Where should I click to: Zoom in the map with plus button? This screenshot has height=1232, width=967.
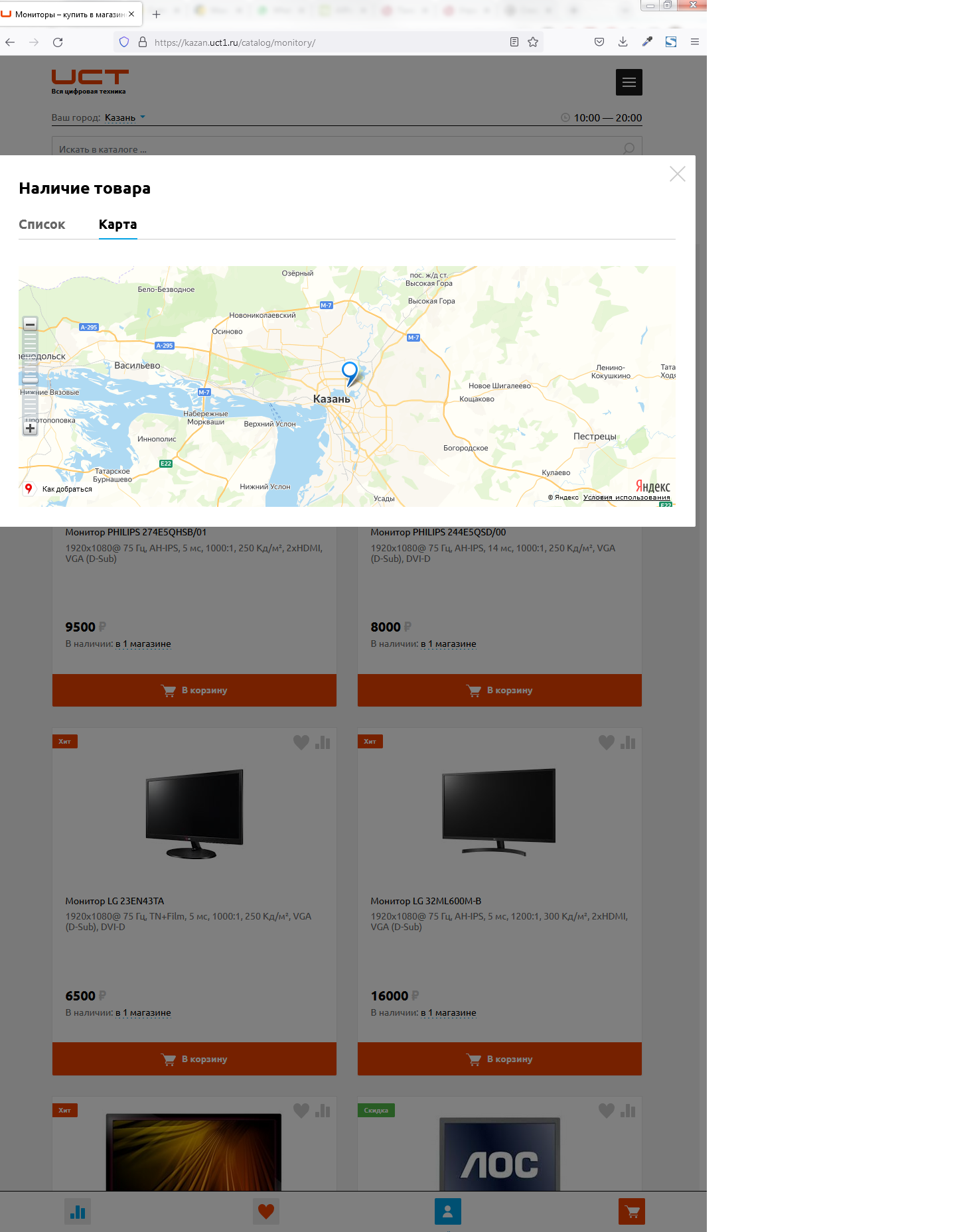coord(30,429)
